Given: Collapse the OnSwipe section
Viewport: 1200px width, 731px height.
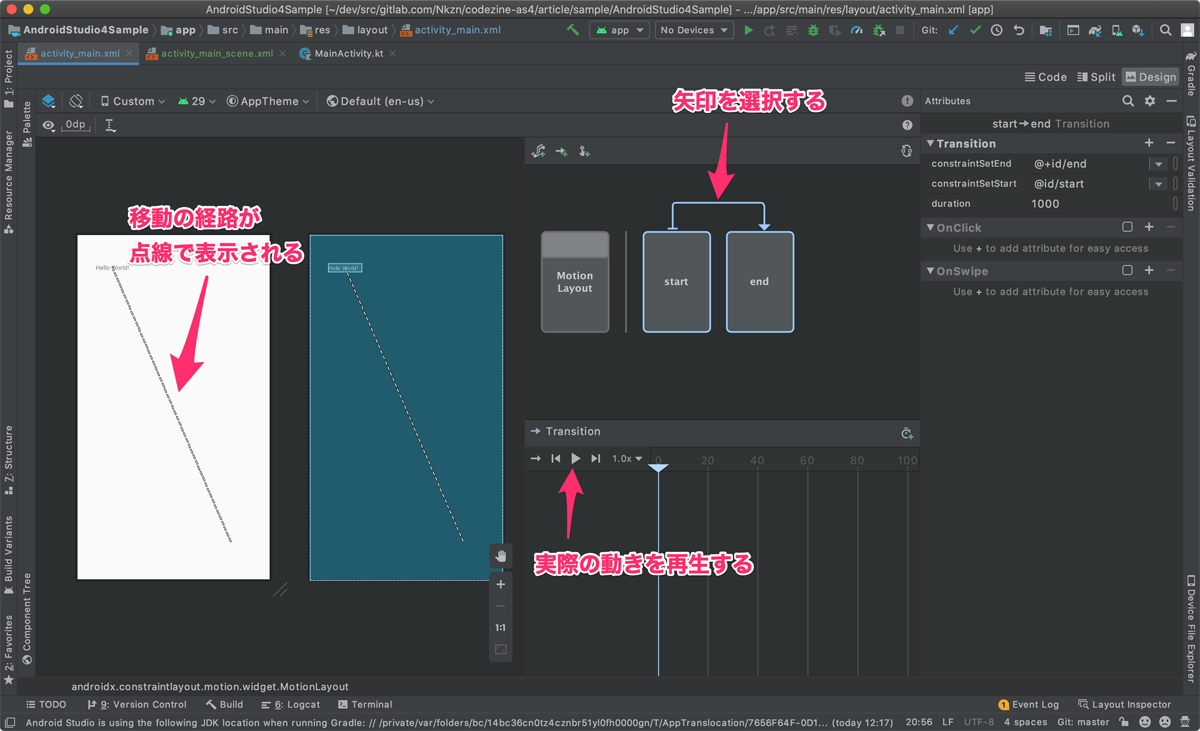Looking at the screenshot, I should point(930,271).
